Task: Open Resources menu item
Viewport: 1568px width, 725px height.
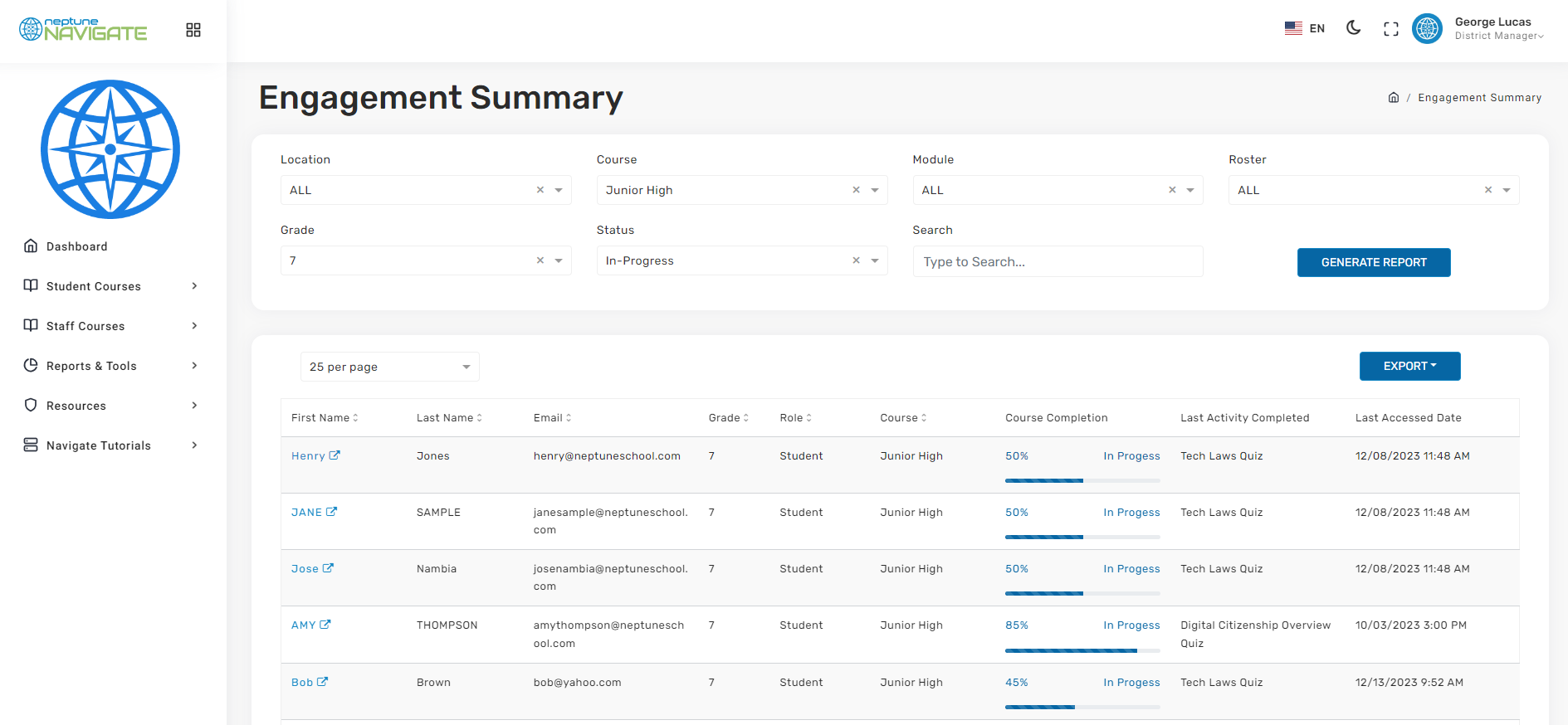Action: pos(76,406)
